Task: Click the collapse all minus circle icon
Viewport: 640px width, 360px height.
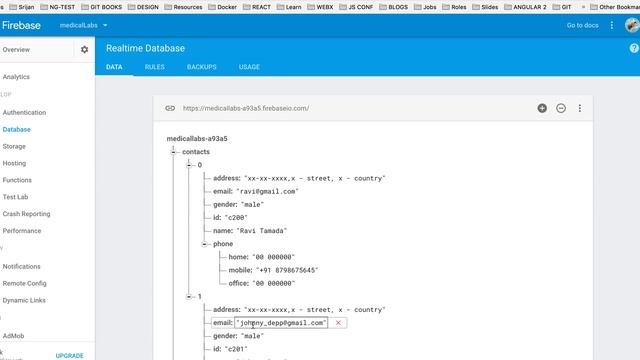Action: click(x=561, y=108)
